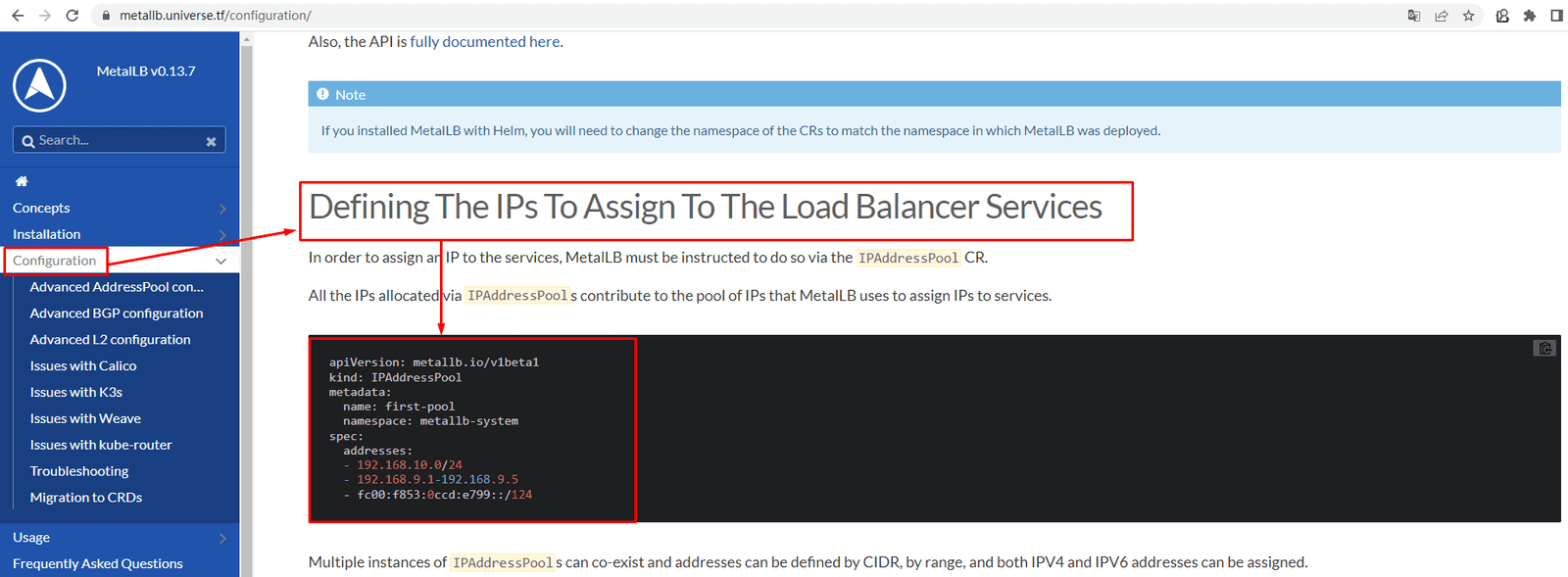Open the translate page icon in address bar
The width and height of the screenshot is (1568, 577).
click(1414, 16)
